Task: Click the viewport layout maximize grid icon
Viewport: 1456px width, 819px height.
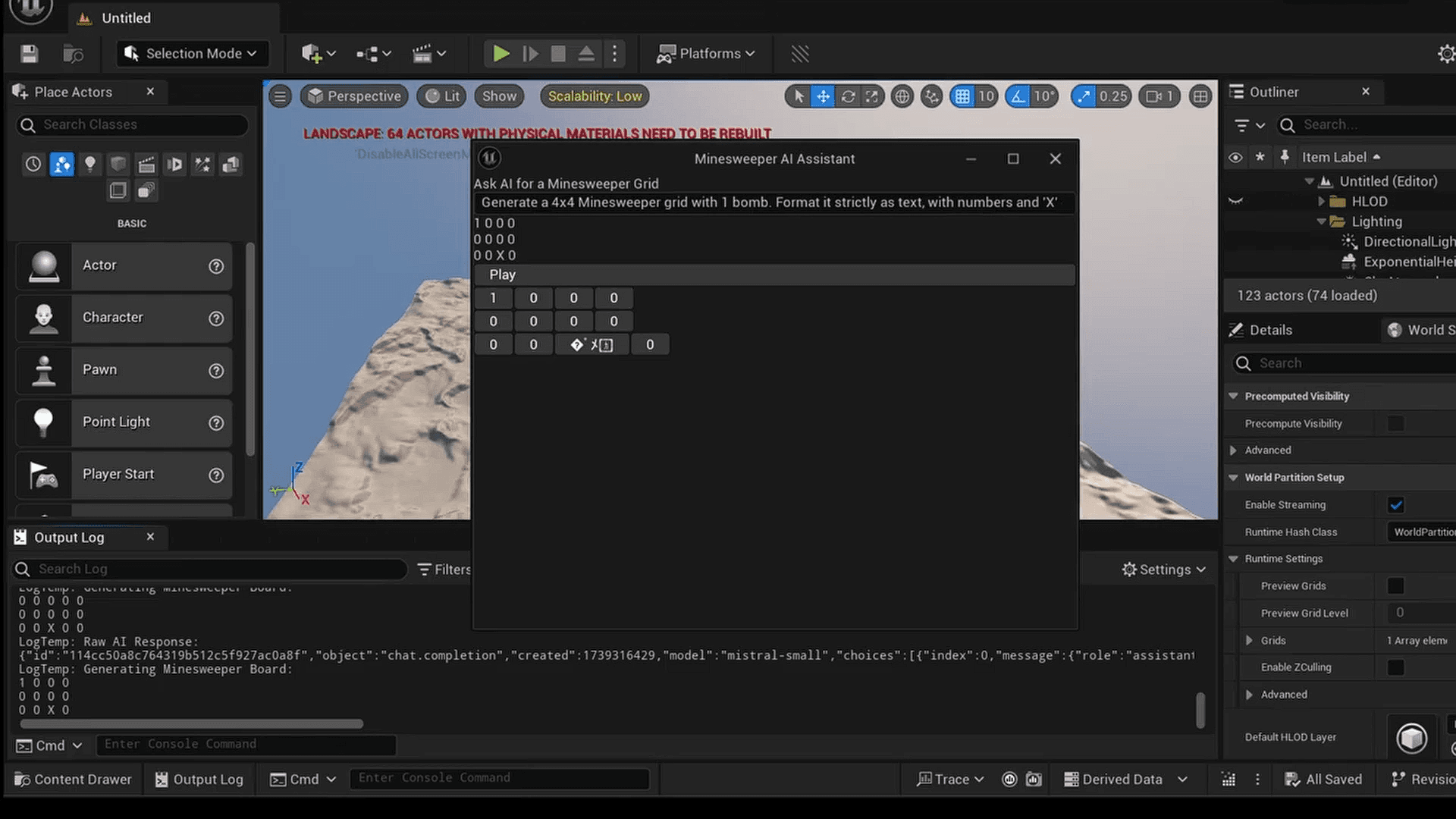Action: (x=1200, y=96)
